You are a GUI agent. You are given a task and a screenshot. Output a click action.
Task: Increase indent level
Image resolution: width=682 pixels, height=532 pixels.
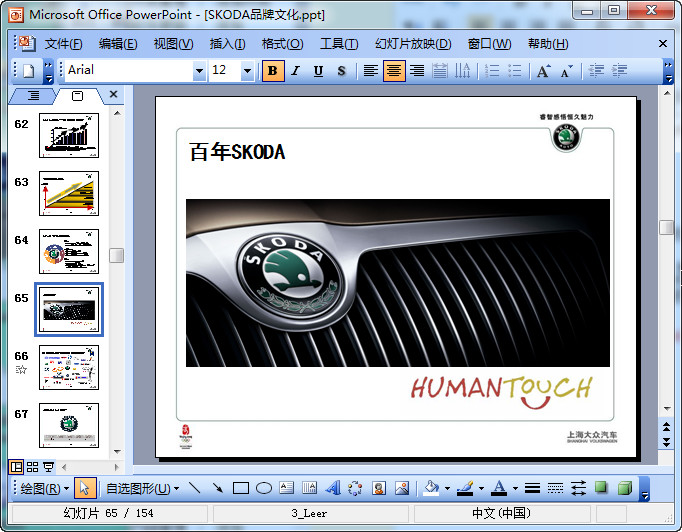[x=619, y=71]
